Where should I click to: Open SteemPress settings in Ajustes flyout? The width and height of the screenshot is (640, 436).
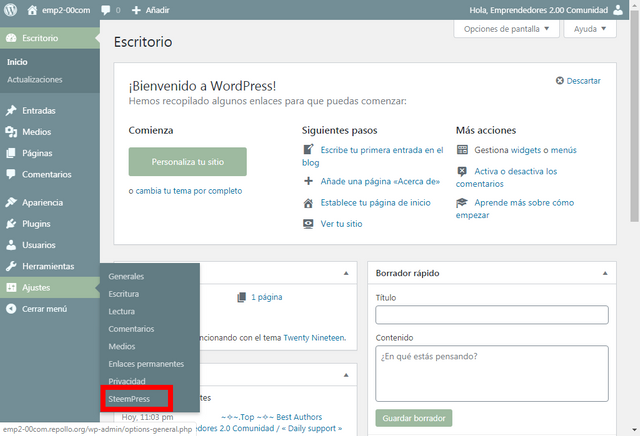click(x=129, y=399)
